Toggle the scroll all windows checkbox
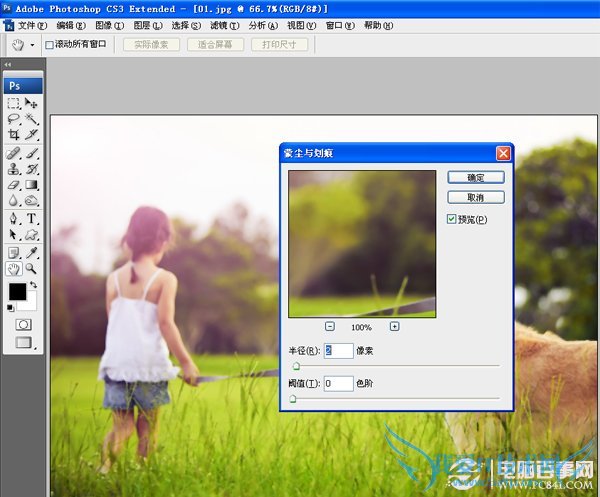The image size is (600, 497). [x=49, y=45]
